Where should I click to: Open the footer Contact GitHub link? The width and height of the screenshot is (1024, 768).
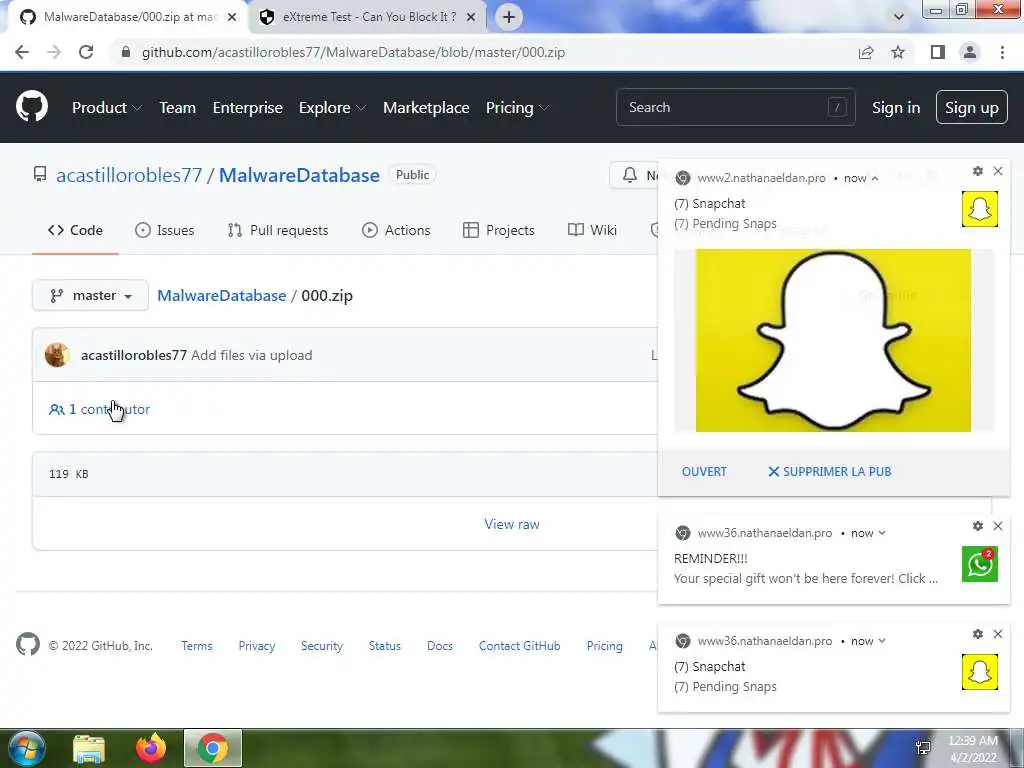tap(519, 646)
